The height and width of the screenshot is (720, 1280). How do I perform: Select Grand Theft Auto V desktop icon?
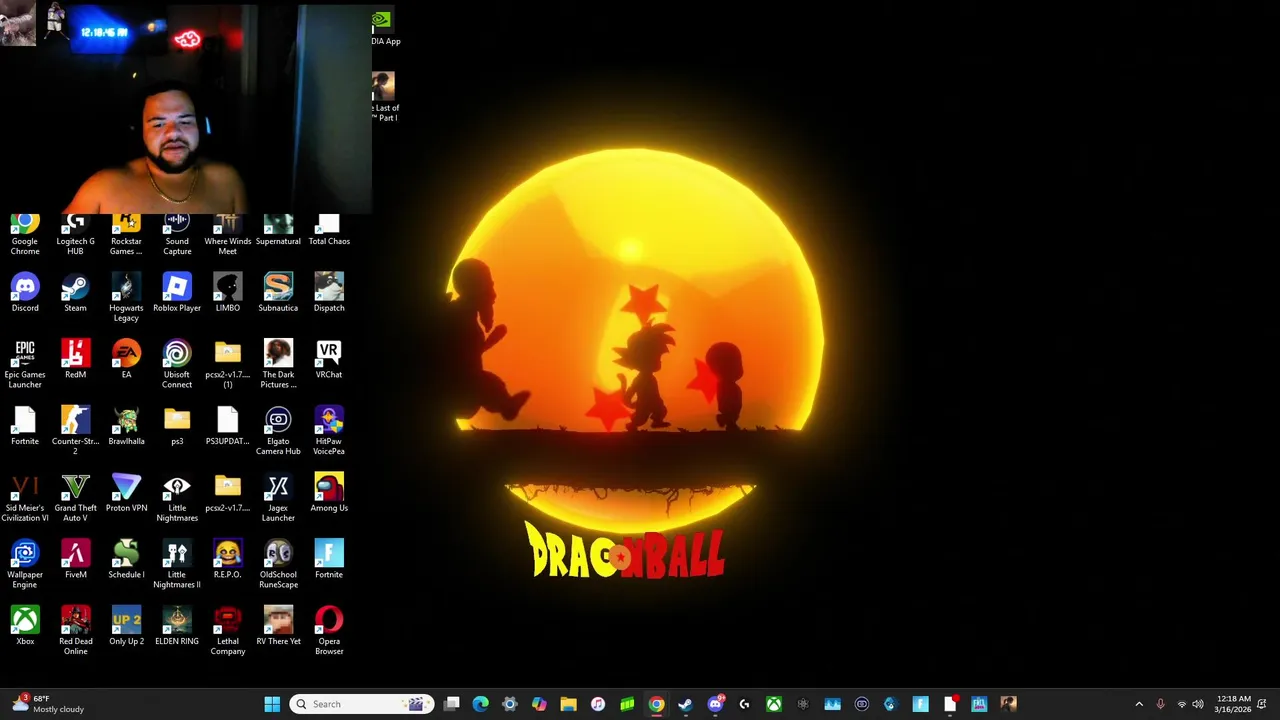tap(75, 498)
